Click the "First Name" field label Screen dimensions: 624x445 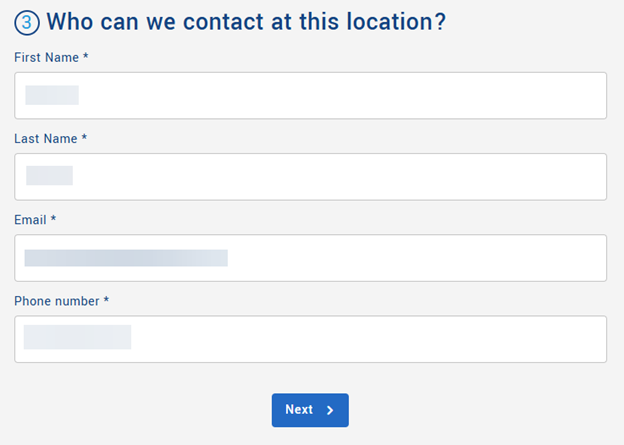click(x=46, y=58)
